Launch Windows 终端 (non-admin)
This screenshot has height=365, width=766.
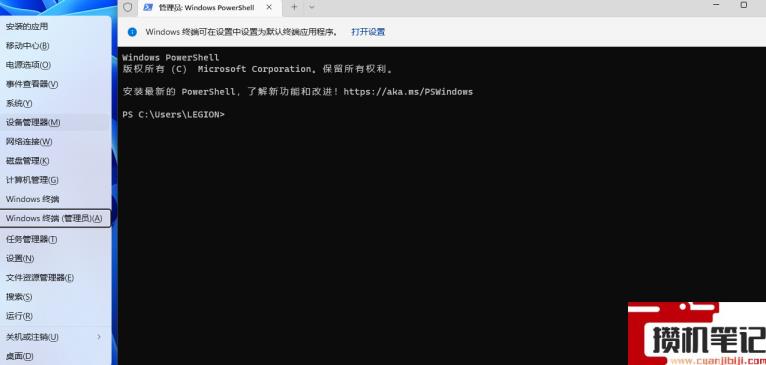55,199
